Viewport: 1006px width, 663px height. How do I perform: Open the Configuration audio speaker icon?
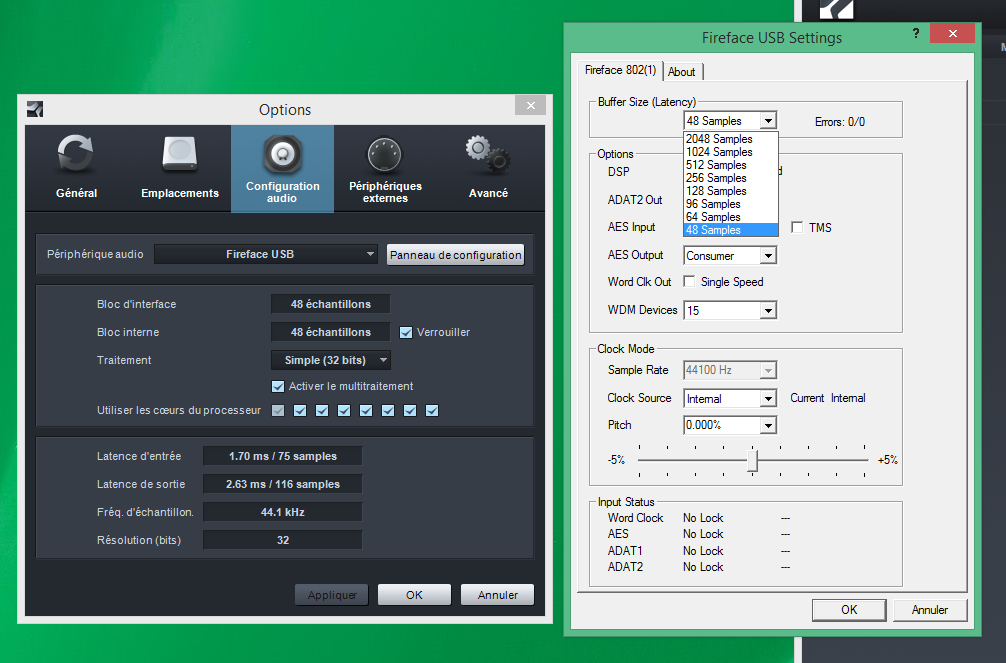[282, 155]
